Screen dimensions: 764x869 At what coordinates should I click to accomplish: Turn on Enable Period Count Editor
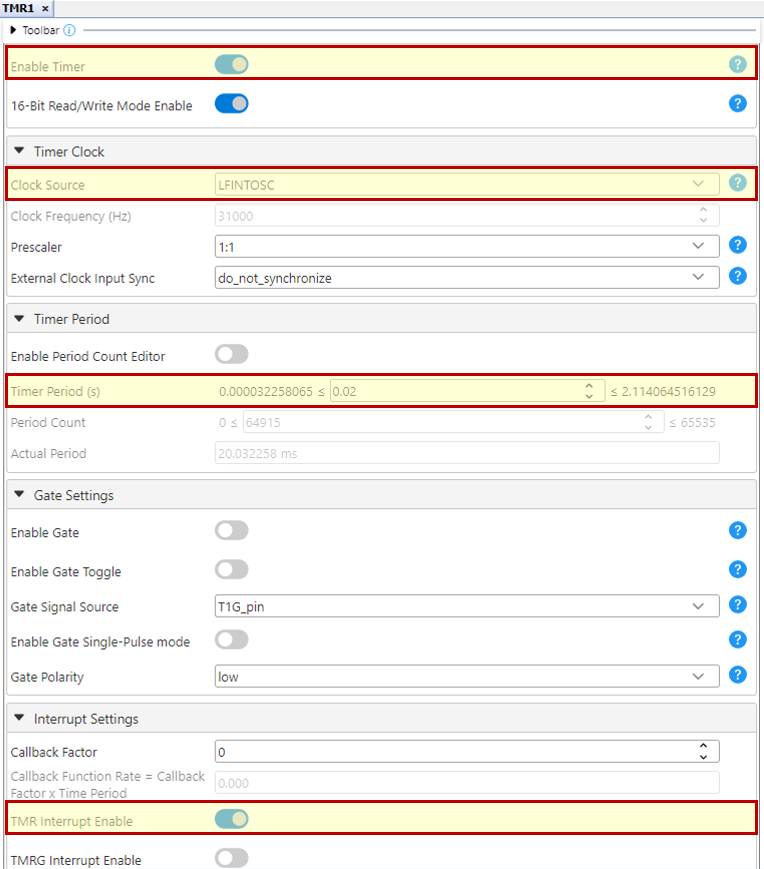[231, 355]
